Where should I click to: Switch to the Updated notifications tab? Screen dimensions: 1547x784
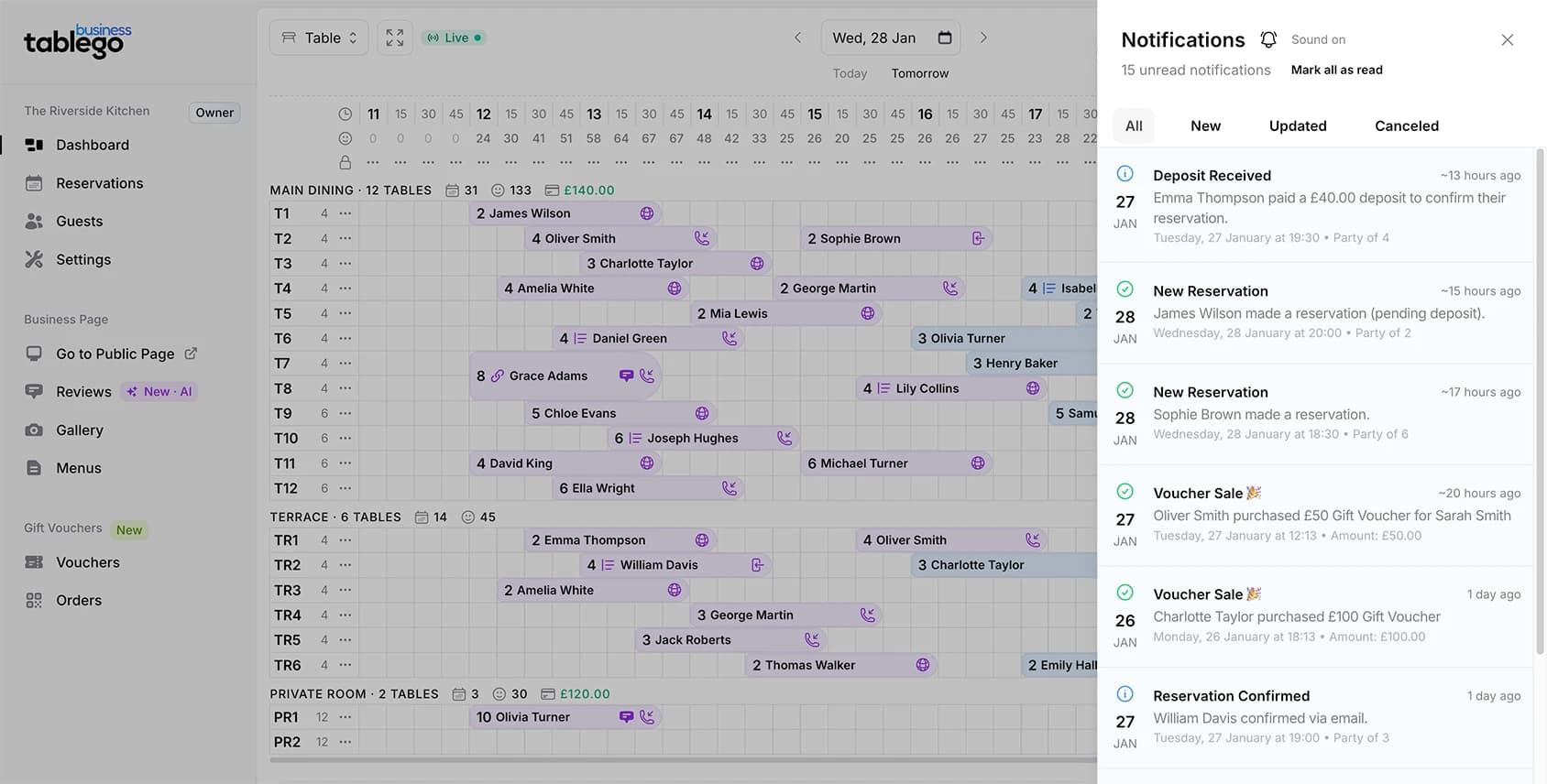[1297, 125]
